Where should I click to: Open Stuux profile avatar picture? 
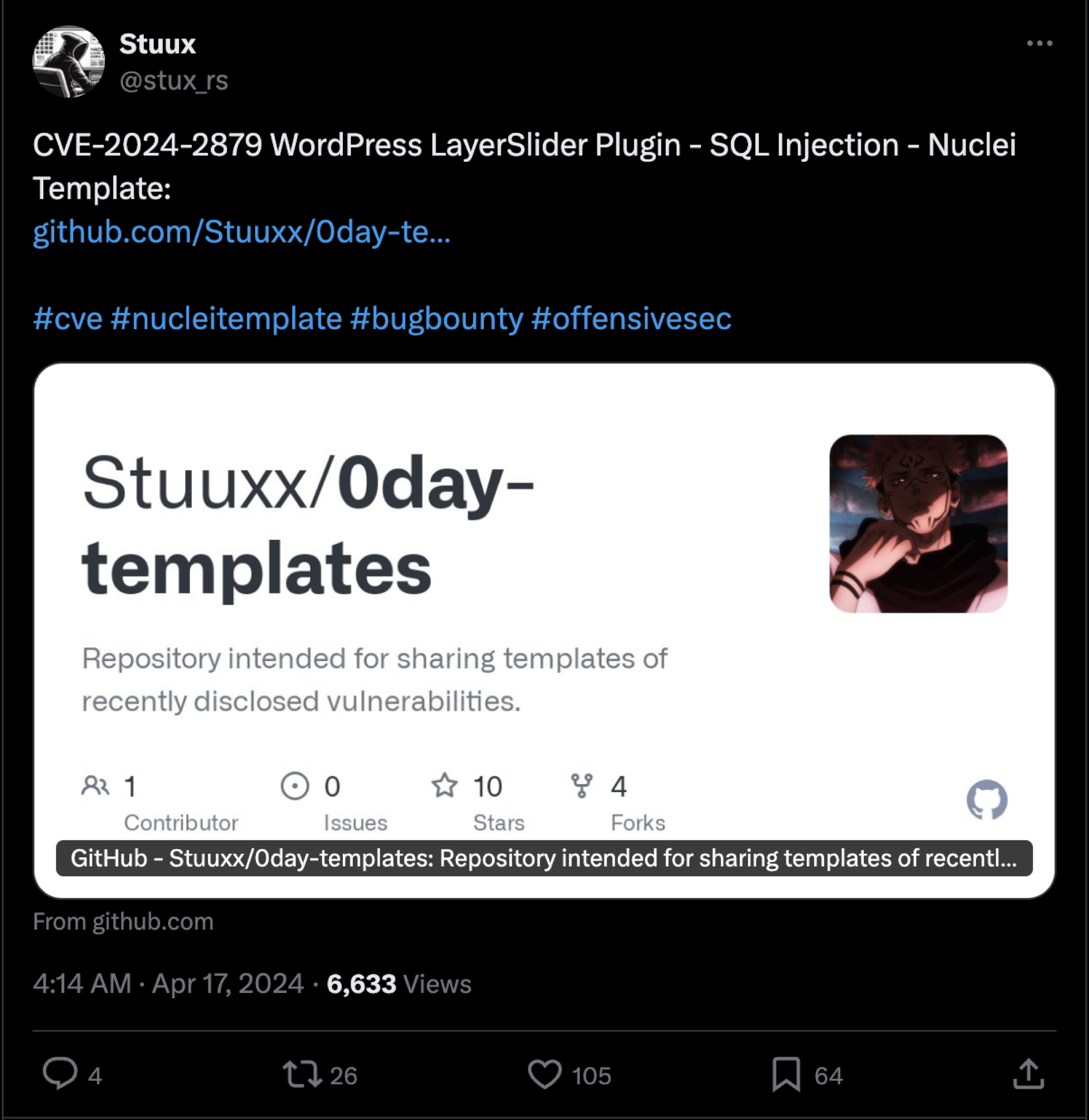pos(69,62)
